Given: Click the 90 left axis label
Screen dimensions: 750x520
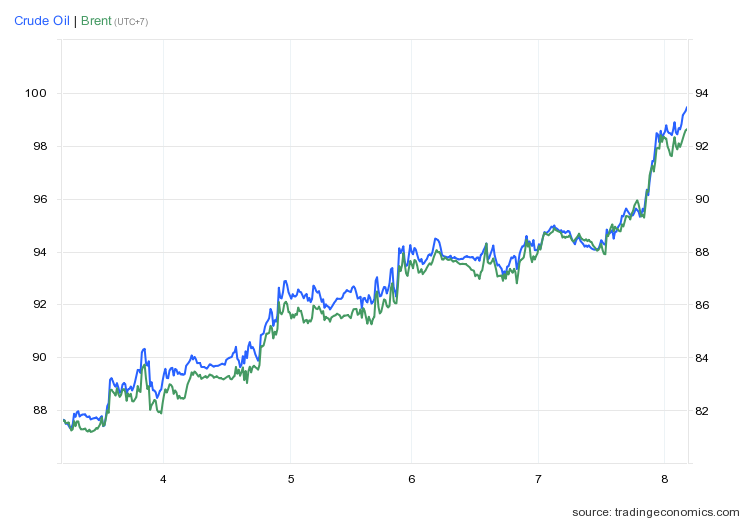Looking at the screenshot, I should (x=38, y=357).
